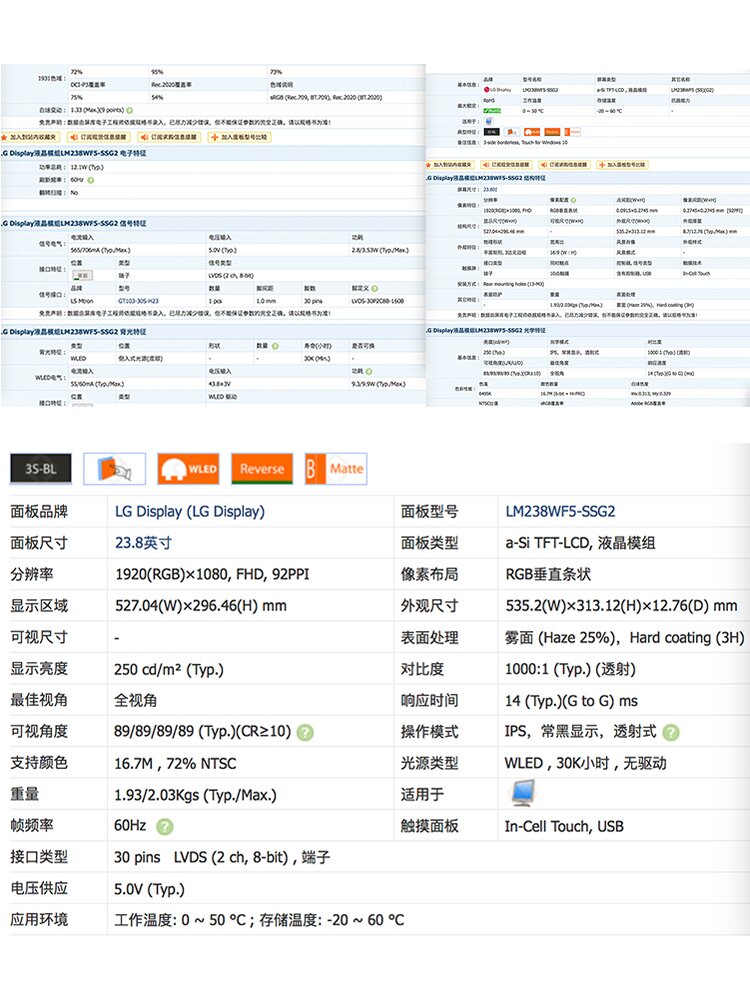Open the blue screen size link in 屏幕尺寸 row
The height and width of the screenshot is (1000, 750).
tap(490, 190)
